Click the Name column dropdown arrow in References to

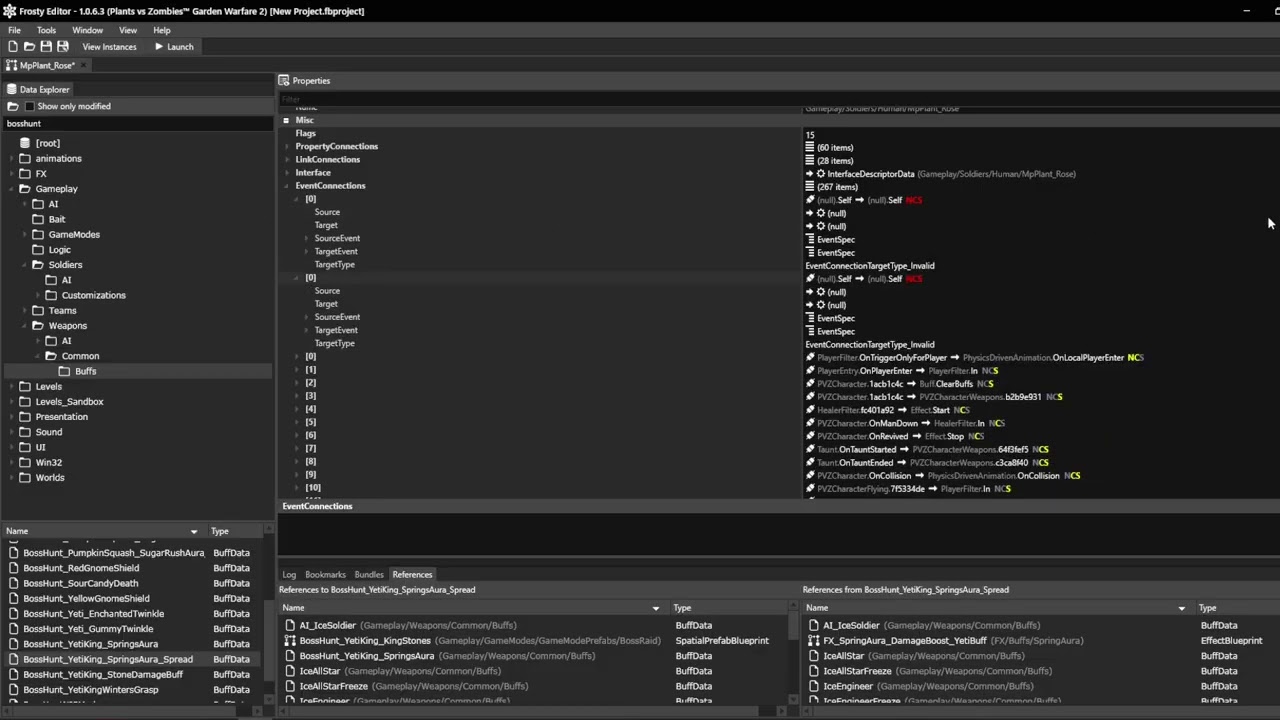click(x=656, y=608)
